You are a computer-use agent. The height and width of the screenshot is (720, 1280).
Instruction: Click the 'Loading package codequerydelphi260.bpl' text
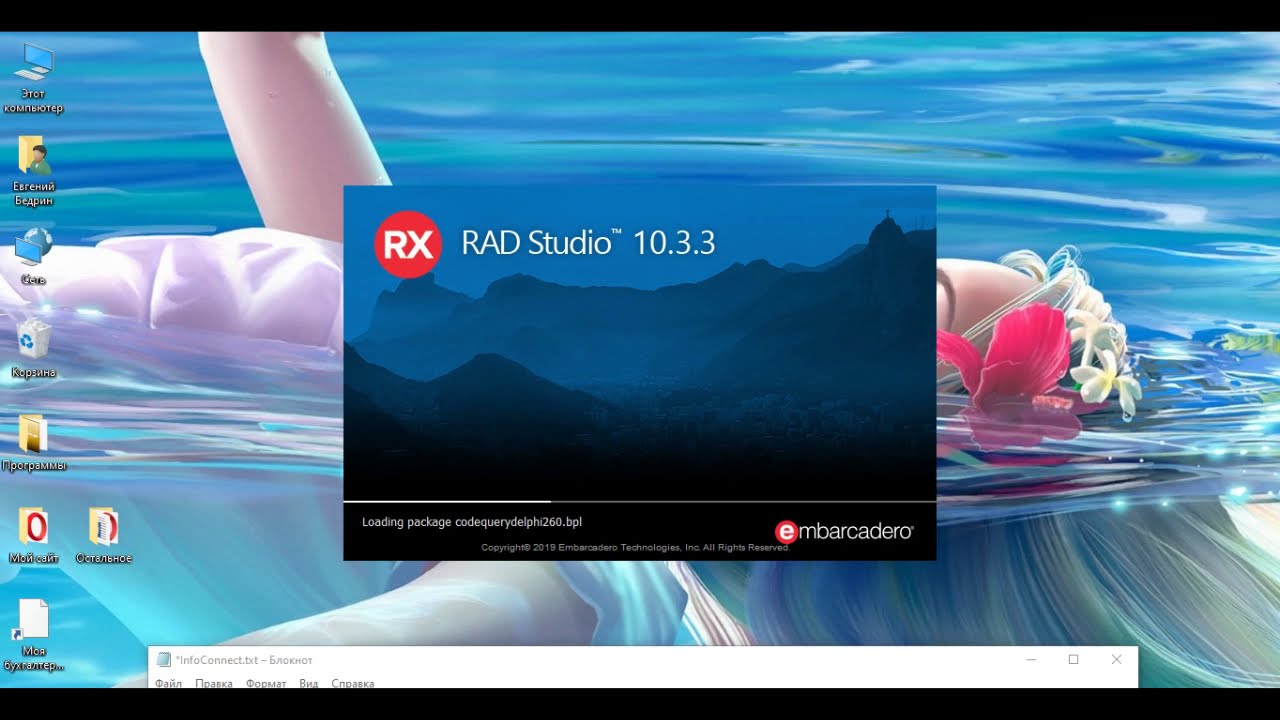472,522
